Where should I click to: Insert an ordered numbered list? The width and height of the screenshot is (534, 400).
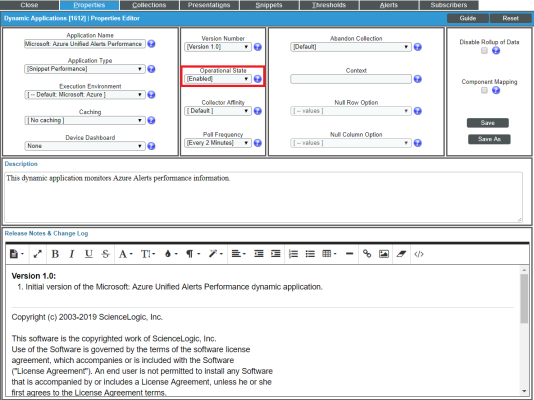[x=293, y=254]
